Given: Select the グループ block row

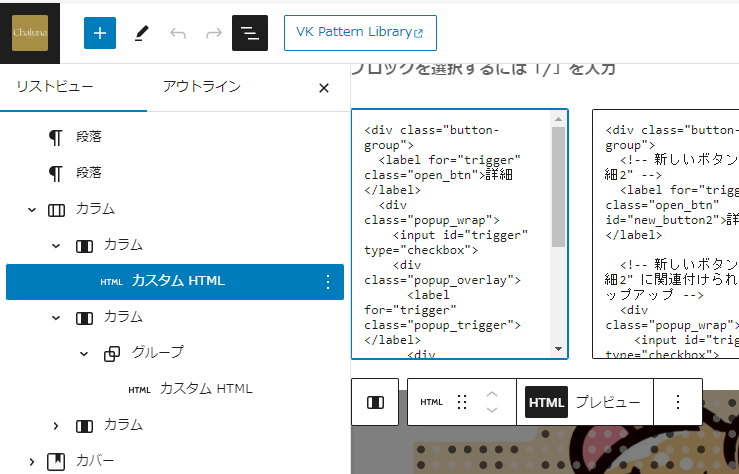Looking at the screenshot, I should click(x=174, y=353).
